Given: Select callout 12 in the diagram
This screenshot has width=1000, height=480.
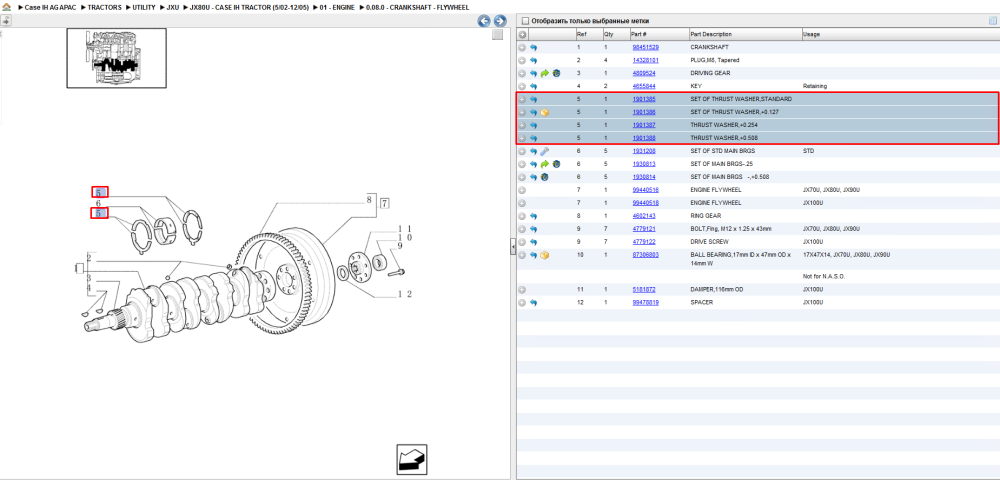Looking at the screenshot, I should (405, 294).
